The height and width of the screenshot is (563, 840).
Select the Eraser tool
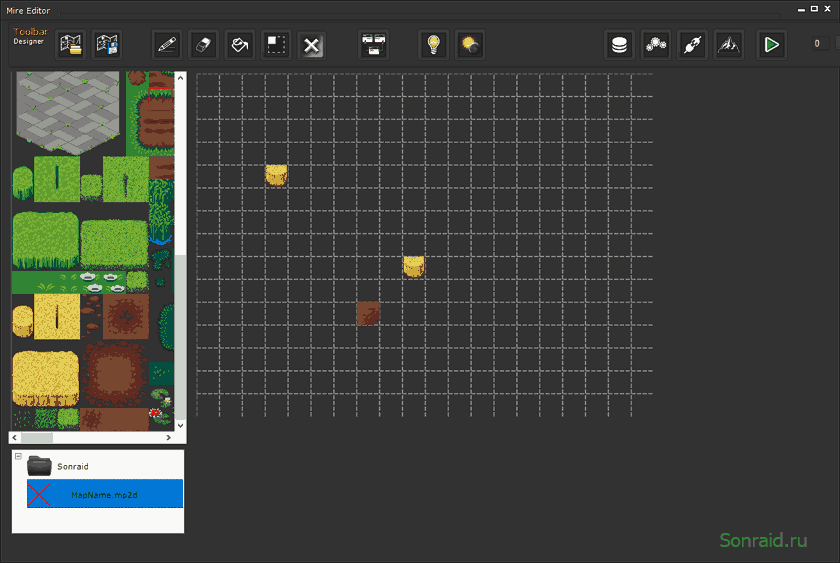(x=203, y=44)
